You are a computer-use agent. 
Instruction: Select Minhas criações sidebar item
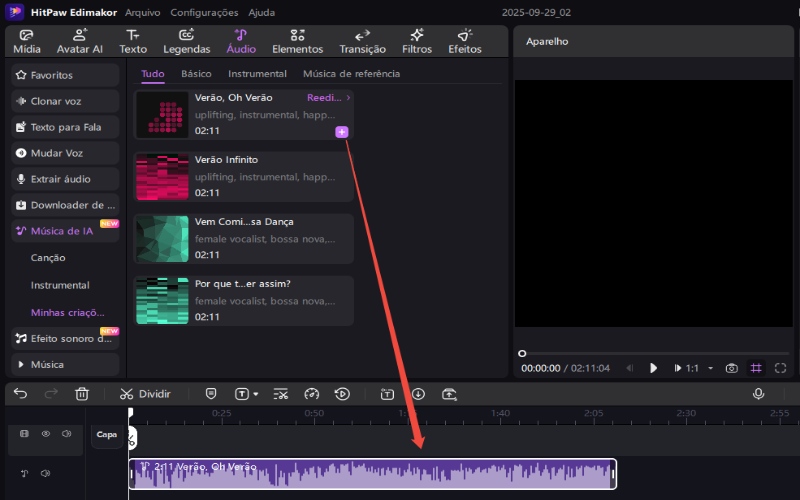[x=67, y=312]
